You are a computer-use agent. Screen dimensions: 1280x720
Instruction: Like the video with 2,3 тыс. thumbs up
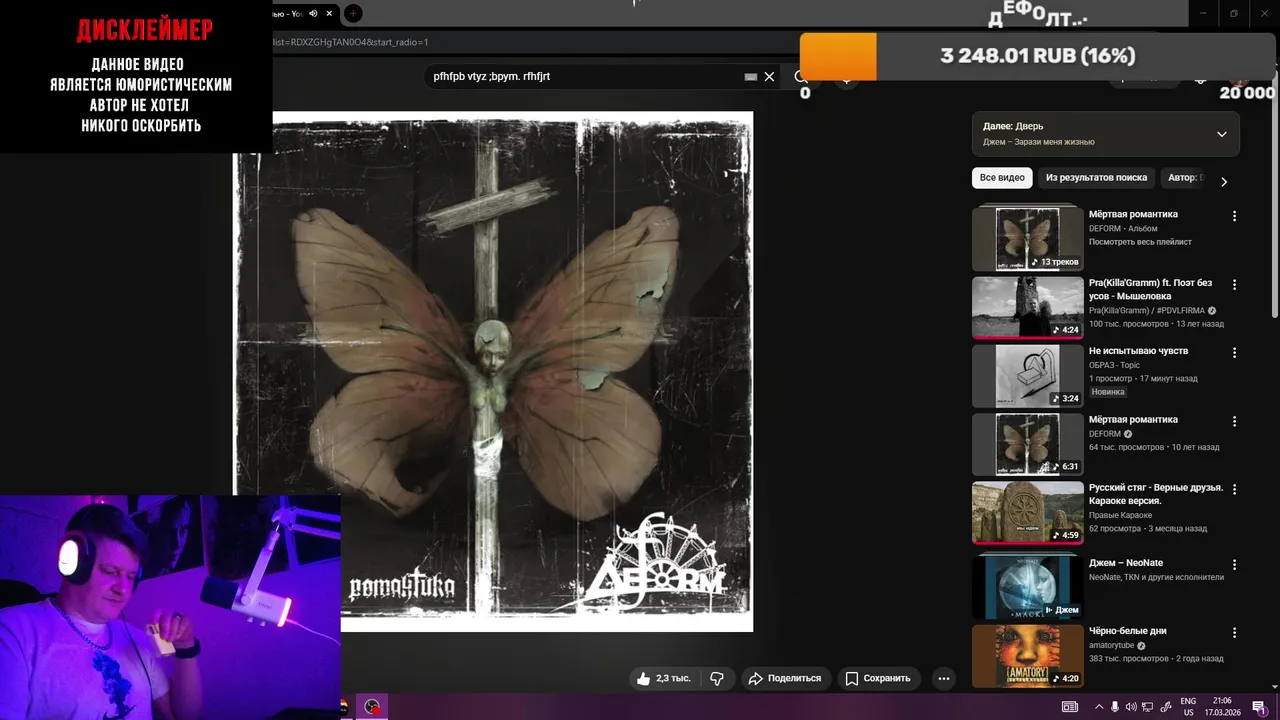coord(664,678)
